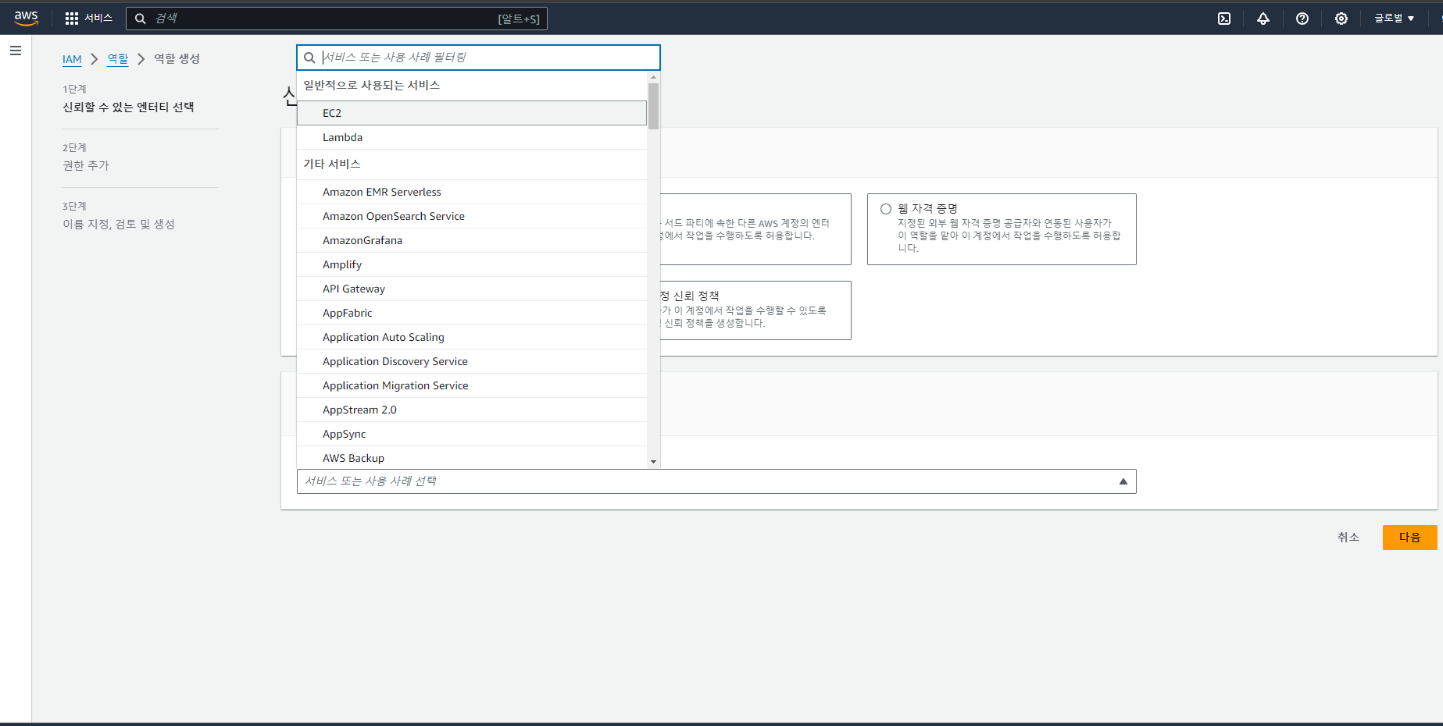Screen dimensions: 1443x726
Task: Go to 역할 breadcrumb link
Action: point(118,59)
